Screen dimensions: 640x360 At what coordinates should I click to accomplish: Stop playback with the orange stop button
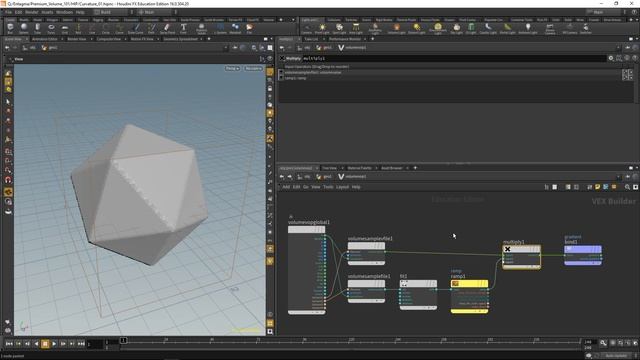tap(45, 344)
